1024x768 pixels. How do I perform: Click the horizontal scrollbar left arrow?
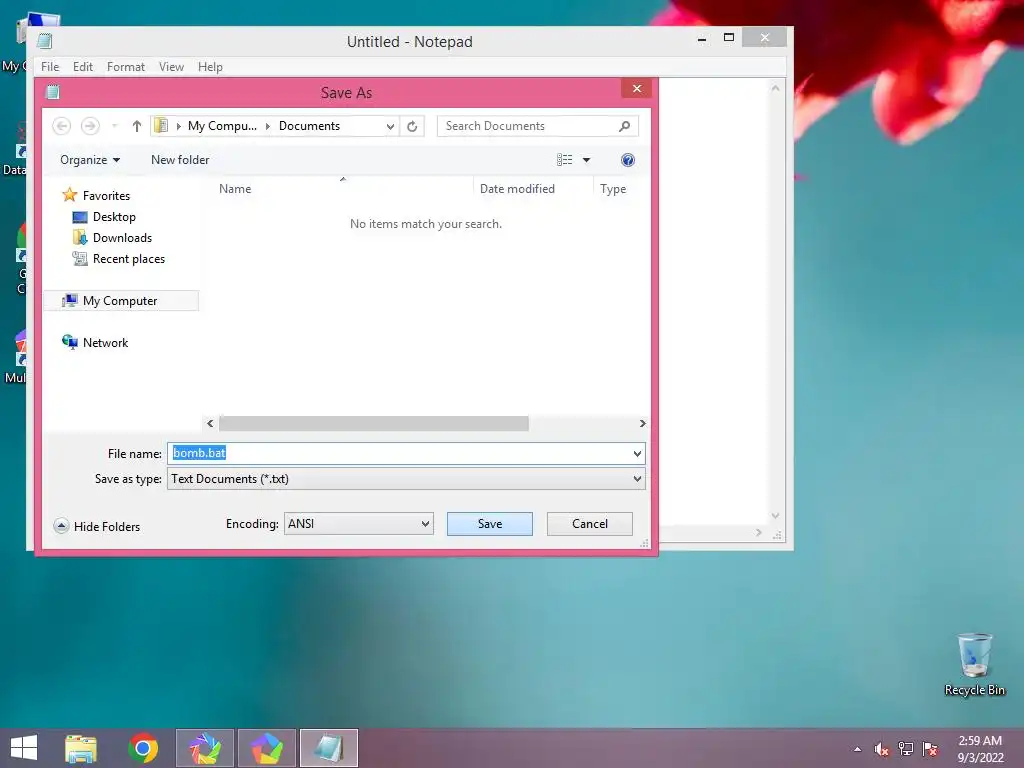(x=210, y=423)
